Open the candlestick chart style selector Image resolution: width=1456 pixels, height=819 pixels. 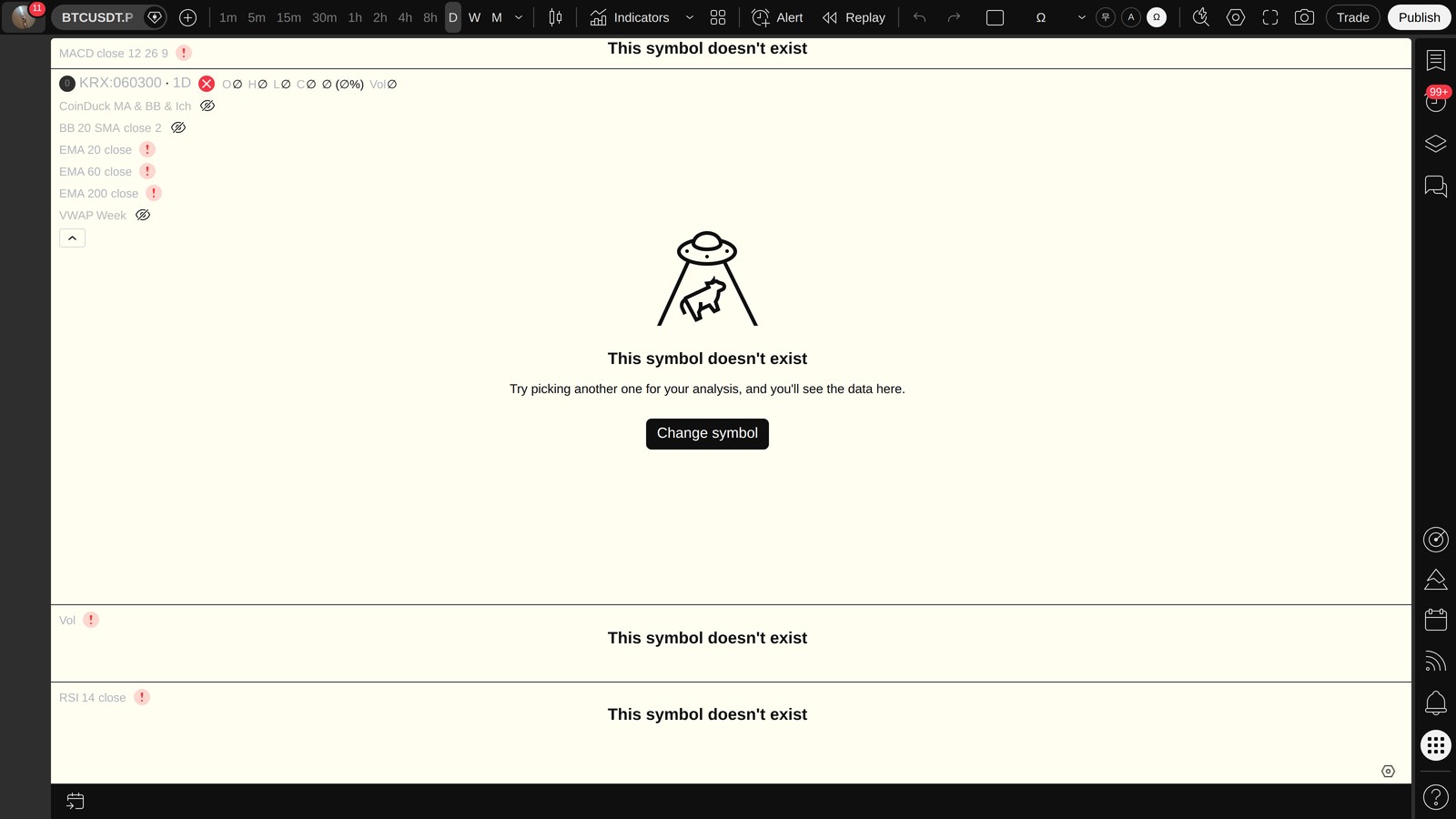click(555, 17)
